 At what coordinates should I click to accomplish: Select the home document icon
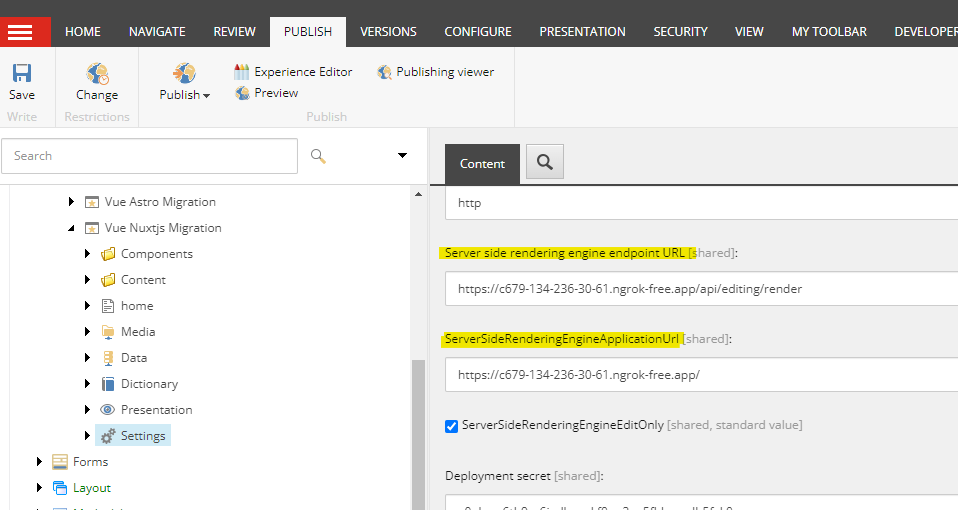[108, 305]
